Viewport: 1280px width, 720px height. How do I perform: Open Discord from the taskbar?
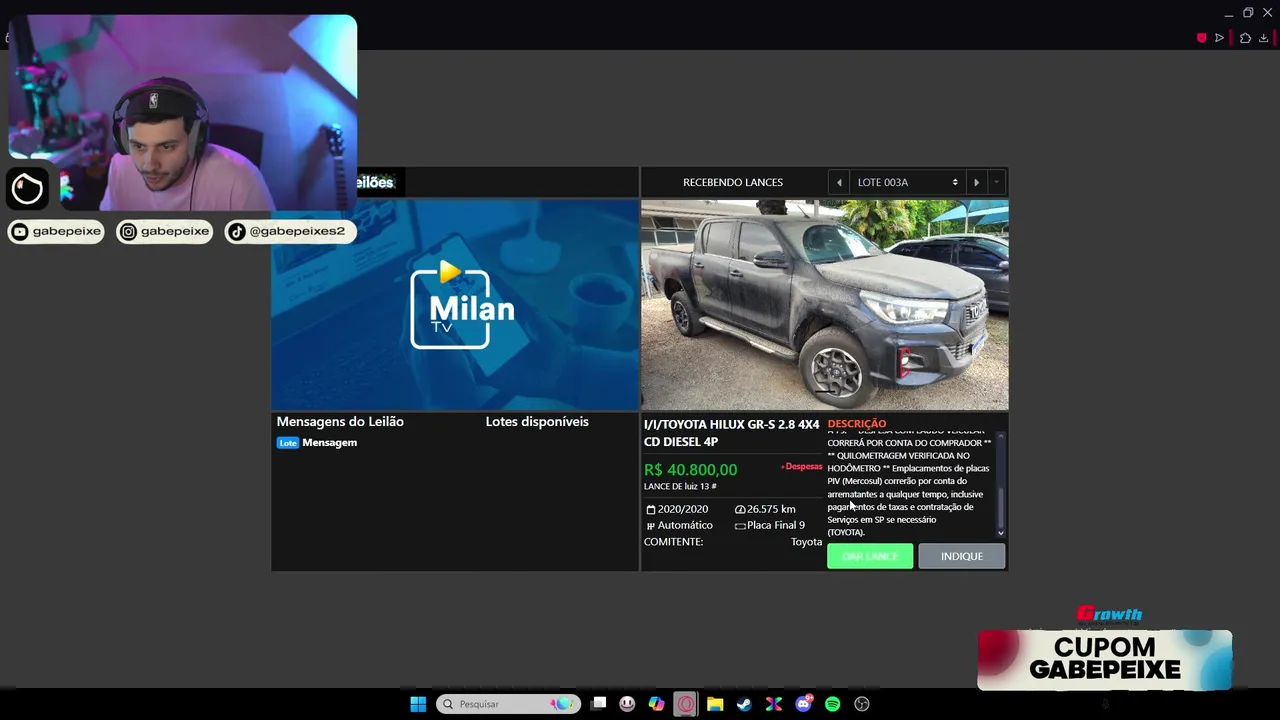click(x=803, y=704)
